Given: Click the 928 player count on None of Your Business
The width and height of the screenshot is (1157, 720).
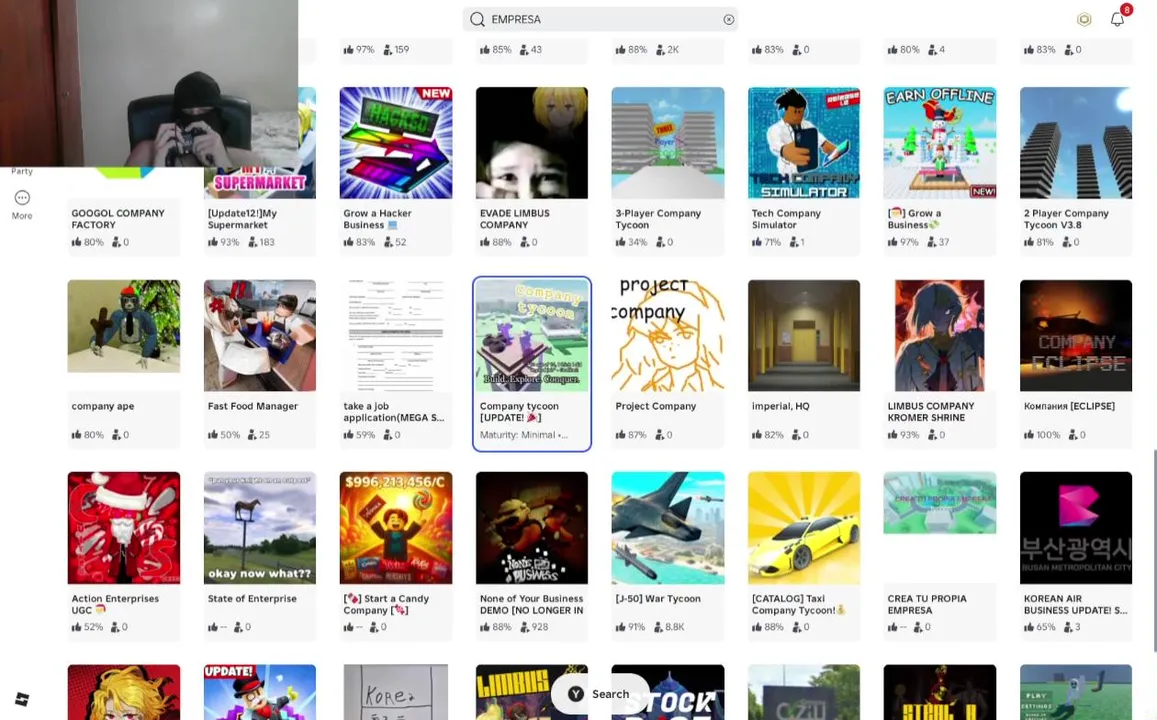Looking at the screenshot, I should coord(534,627).
